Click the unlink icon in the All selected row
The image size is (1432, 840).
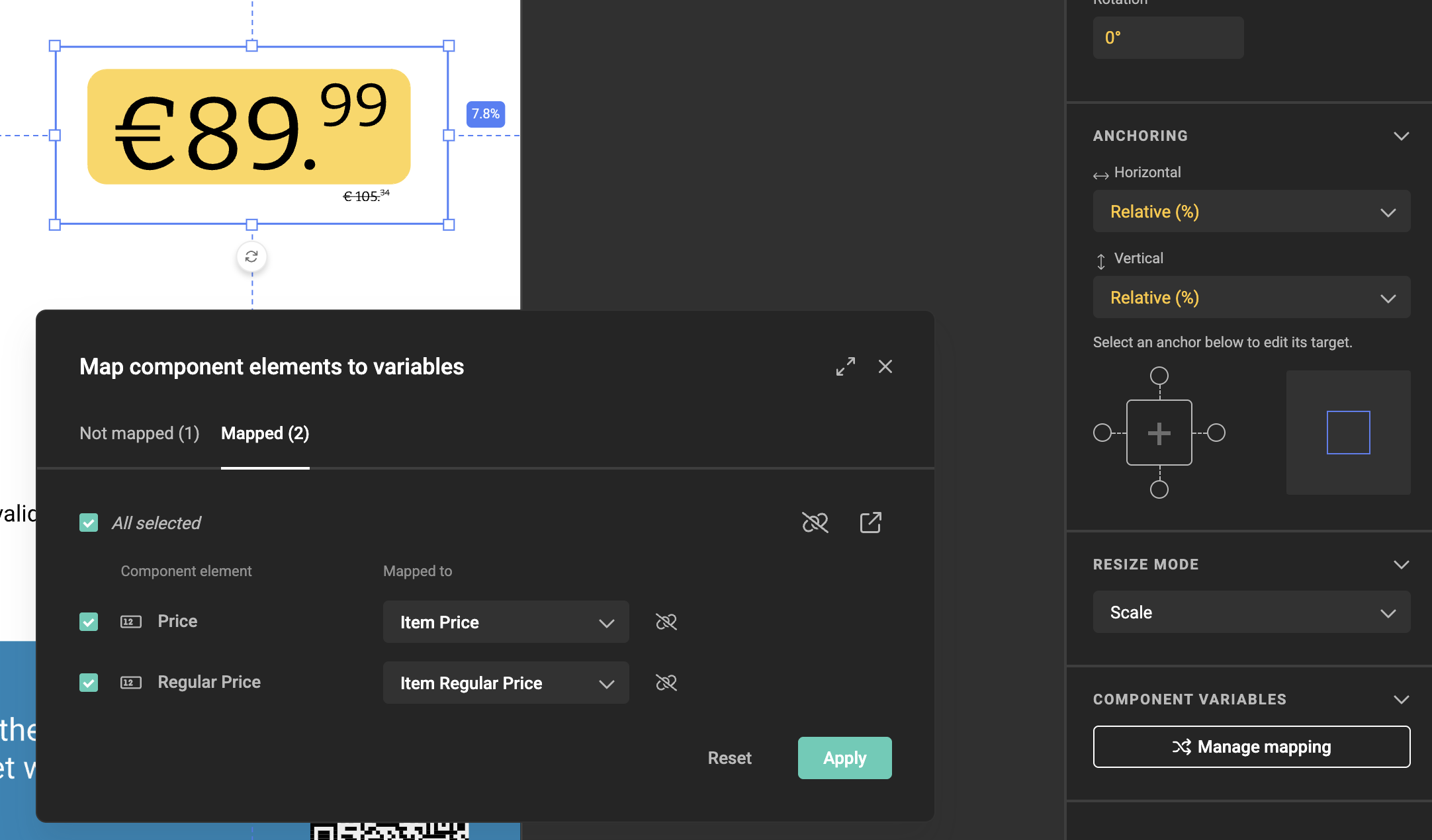click(x=815, y=523)
